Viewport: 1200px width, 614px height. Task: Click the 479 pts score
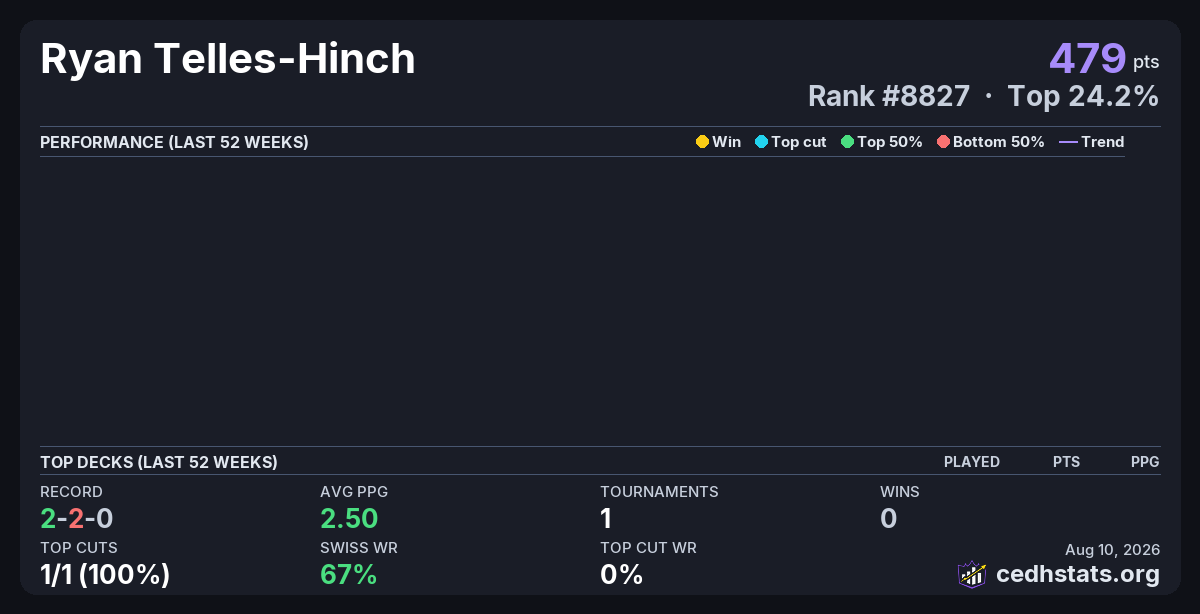point(1104,59)
